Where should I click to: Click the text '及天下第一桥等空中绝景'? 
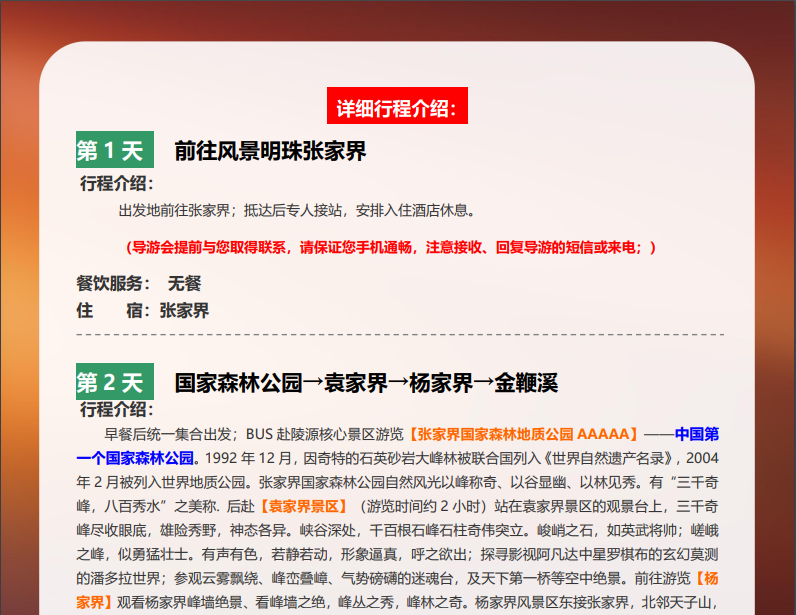(x=543, y=578)
